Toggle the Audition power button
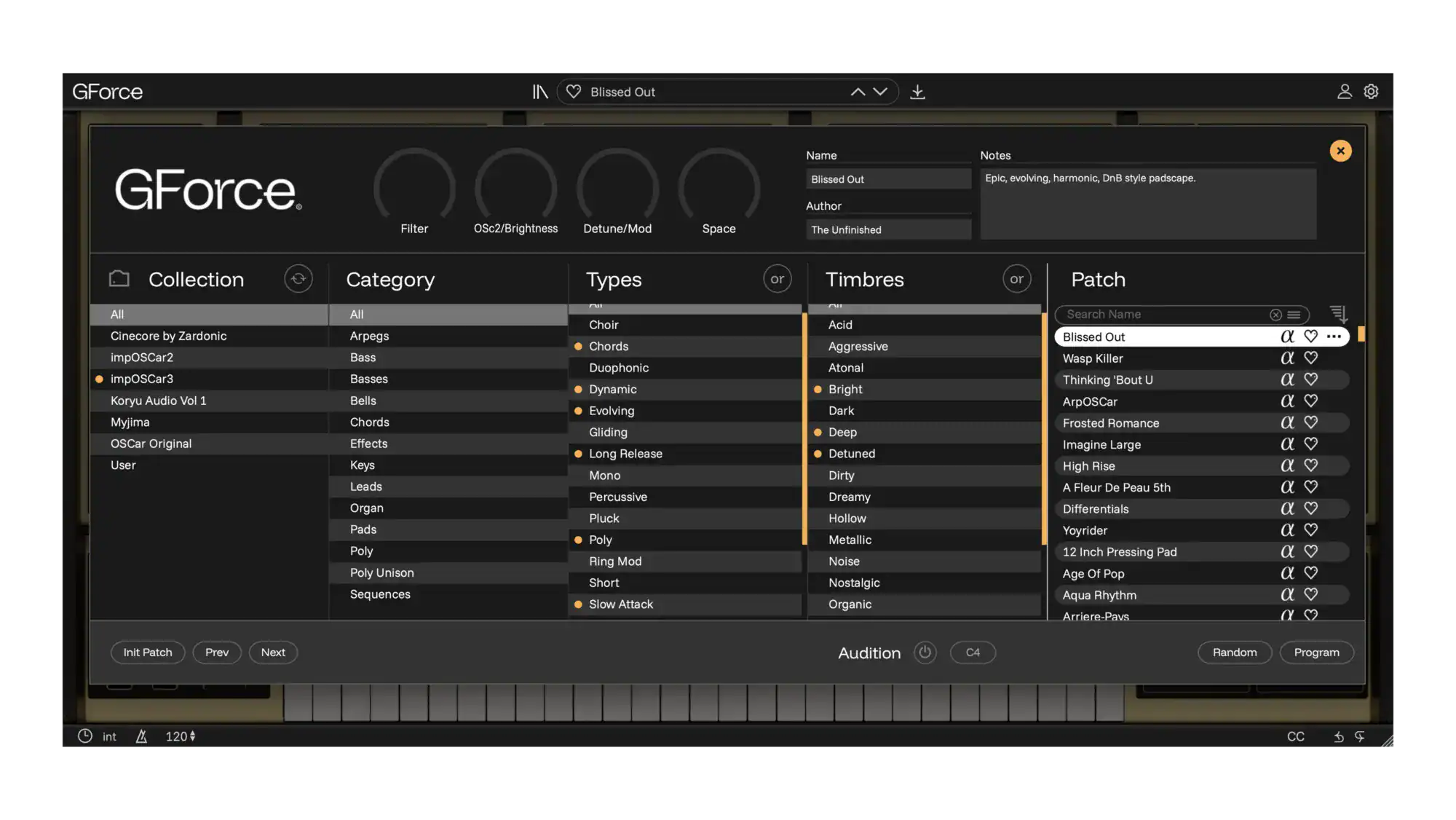Viewport: 1456px width, 820px height. click(925, 653)
